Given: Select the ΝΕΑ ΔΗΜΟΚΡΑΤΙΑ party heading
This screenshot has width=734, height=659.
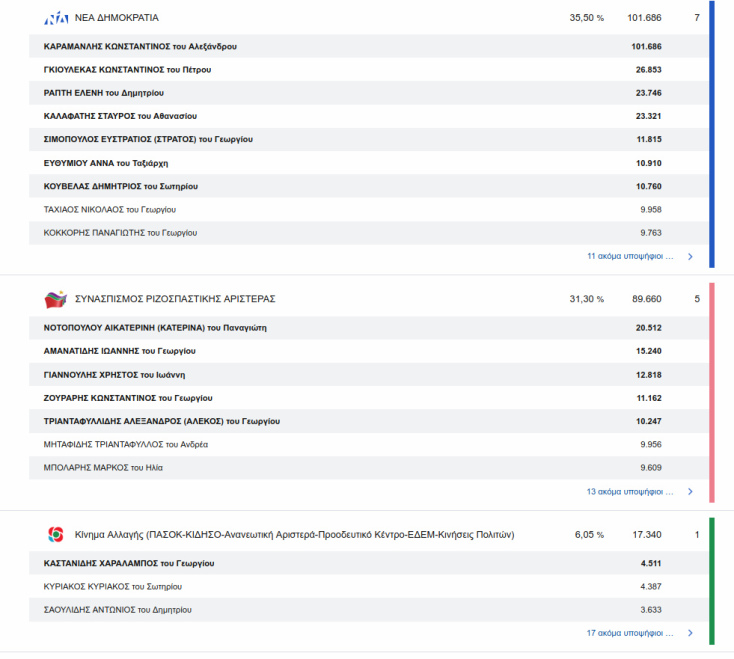Looking at the screenshot, I should [x=116, y=18].
